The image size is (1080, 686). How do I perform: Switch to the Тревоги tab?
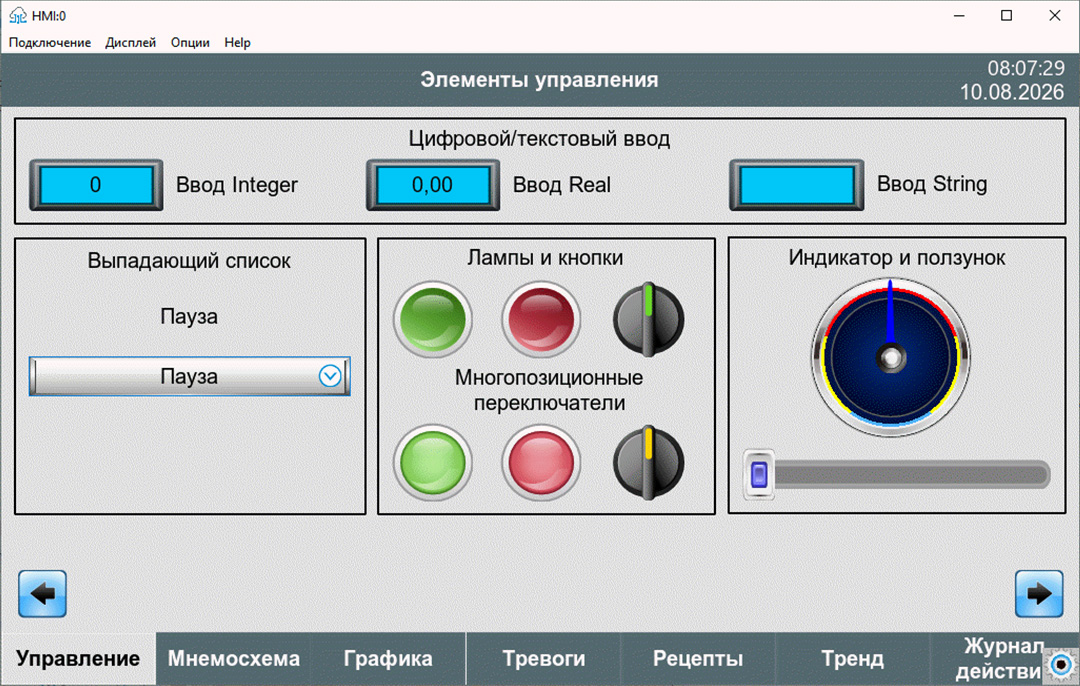click(543, 658)
